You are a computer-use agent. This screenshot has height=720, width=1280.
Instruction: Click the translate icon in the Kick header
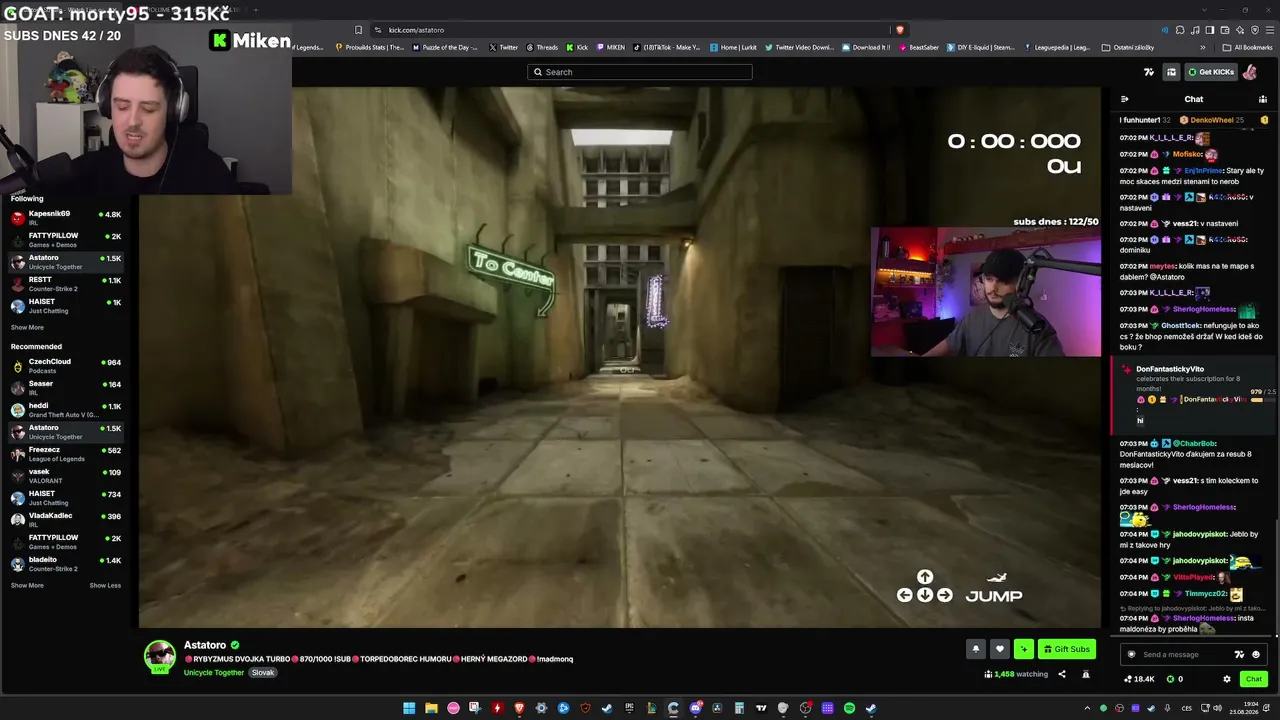point(1149,72)
